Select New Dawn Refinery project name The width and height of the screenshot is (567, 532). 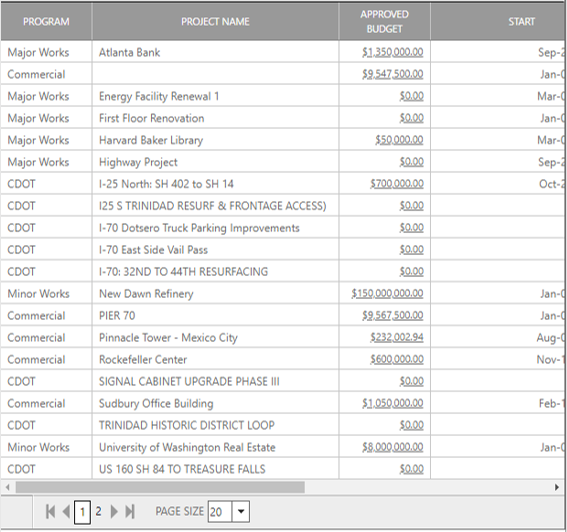click(146, 294)
